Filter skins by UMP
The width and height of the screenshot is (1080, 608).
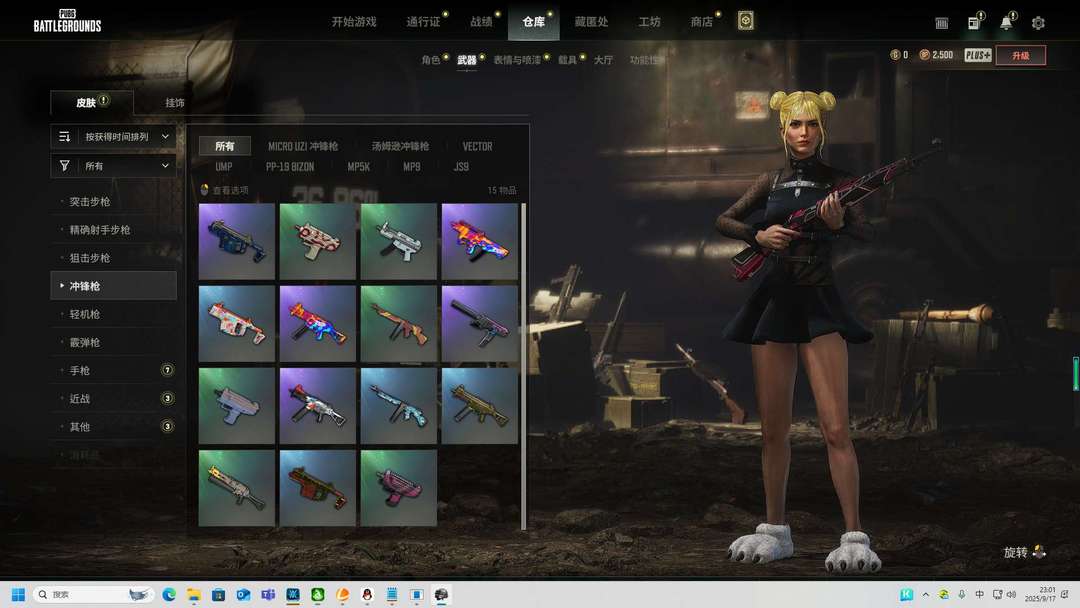(x=224, y=167)
